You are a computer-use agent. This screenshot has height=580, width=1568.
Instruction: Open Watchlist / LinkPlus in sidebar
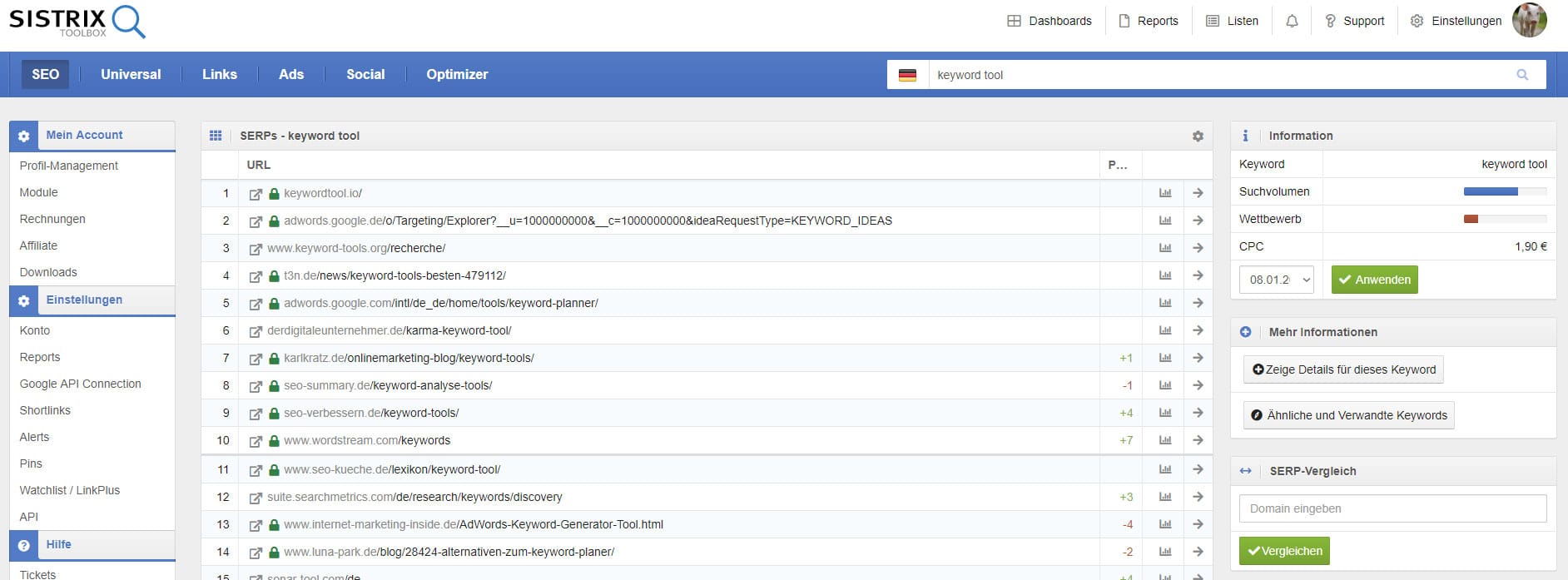[70, 490]
